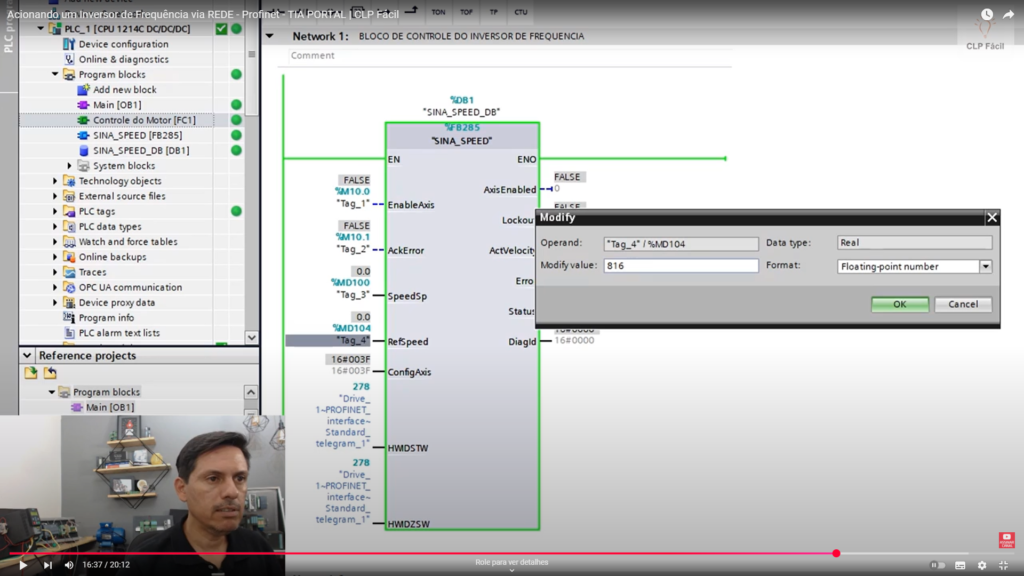Collapse Network 1 with its triangle
Viewport: 1024px width, 576px height.
pyautogui.click(x=270, y=37)
